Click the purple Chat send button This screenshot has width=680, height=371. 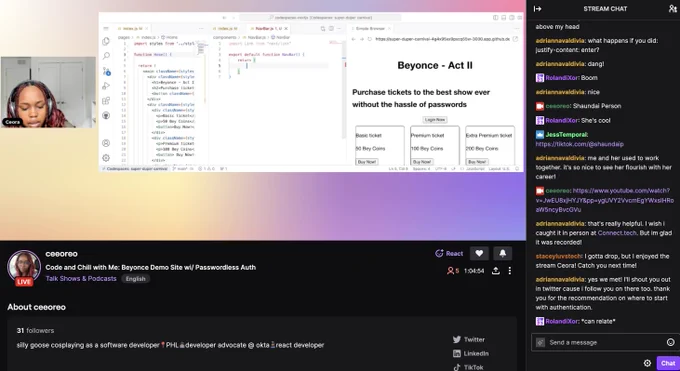[668, 363]
